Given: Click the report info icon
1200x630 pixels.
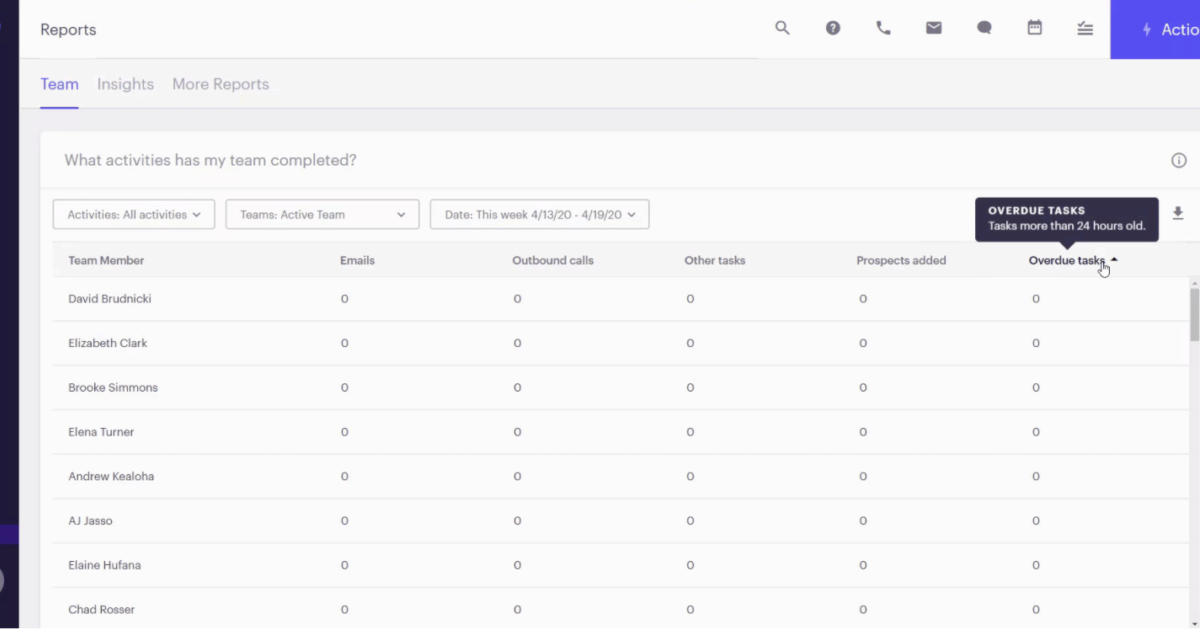Looking at the screenshot, I should (x=1178, y=160).
